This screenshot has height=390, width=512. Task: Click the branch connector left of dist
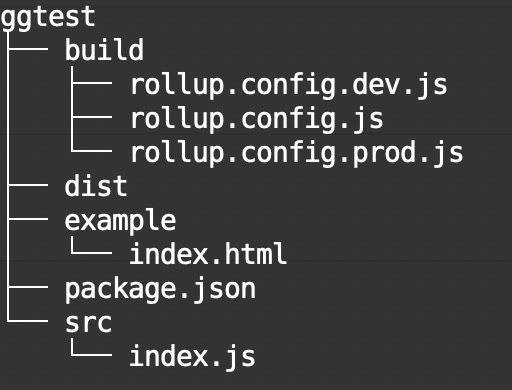(x=28, y=185)
